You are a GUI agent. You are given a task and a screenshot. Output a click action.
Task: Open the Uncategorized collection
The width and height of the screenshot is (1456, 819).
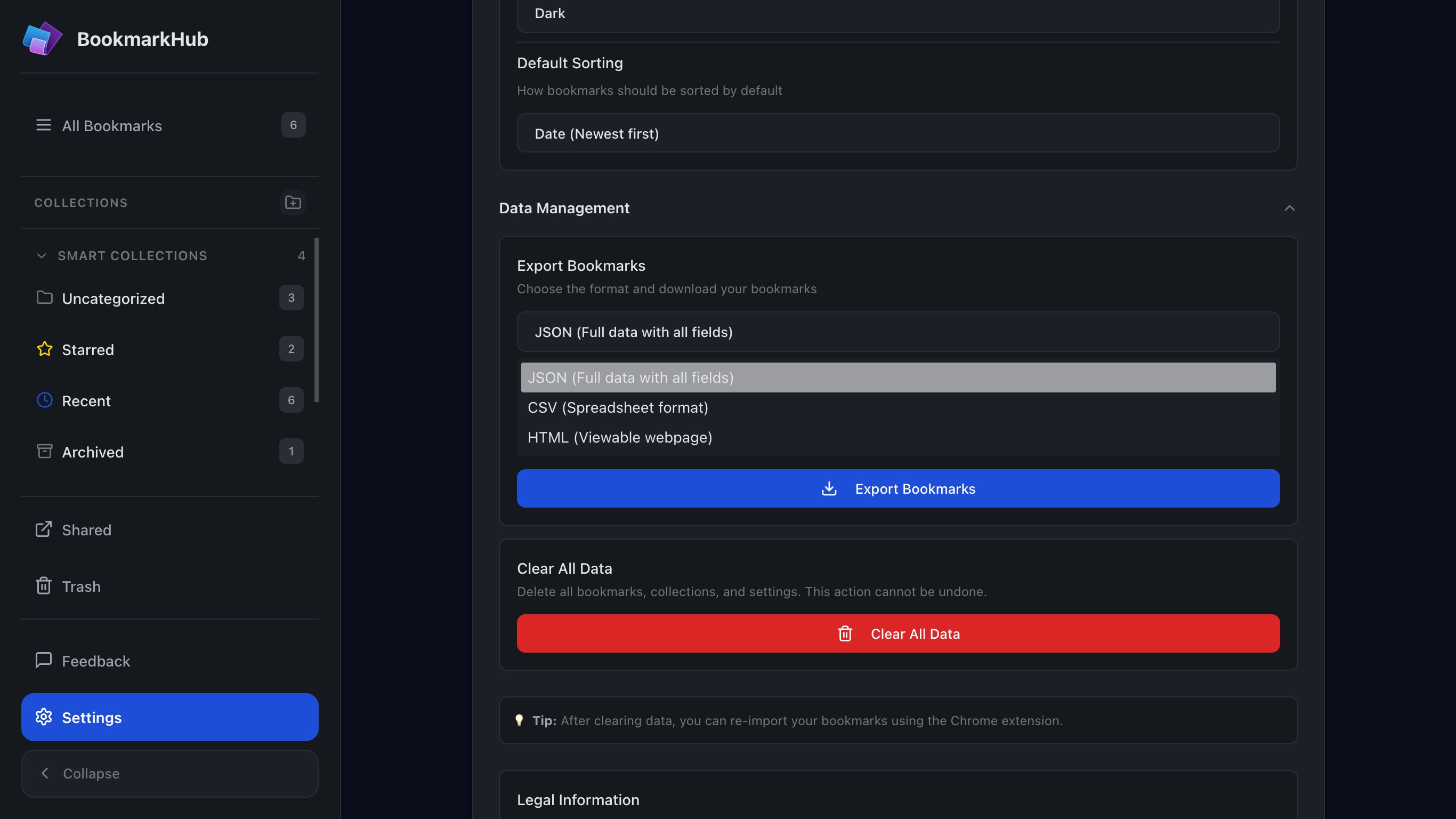pos(169,298)
